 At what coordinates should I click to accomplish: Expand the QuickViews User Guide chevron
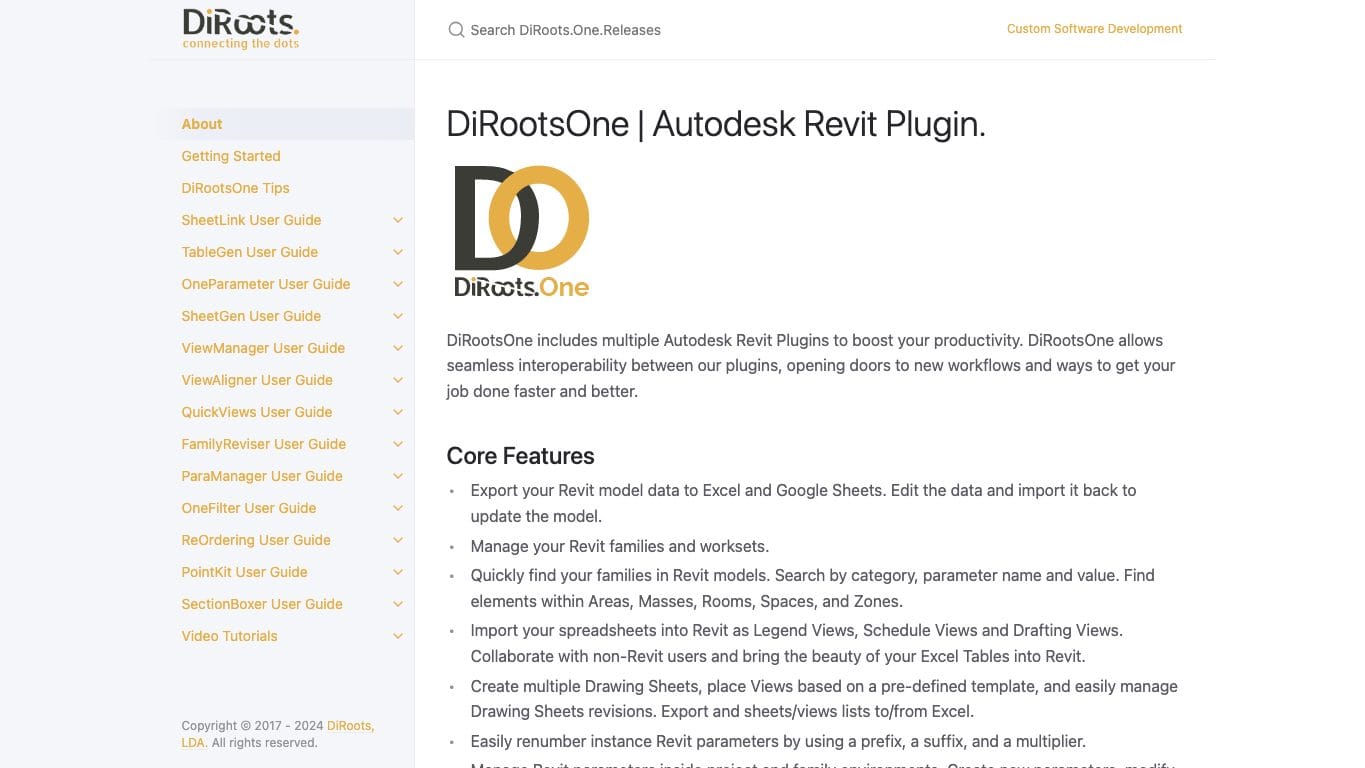pos(398,412)
